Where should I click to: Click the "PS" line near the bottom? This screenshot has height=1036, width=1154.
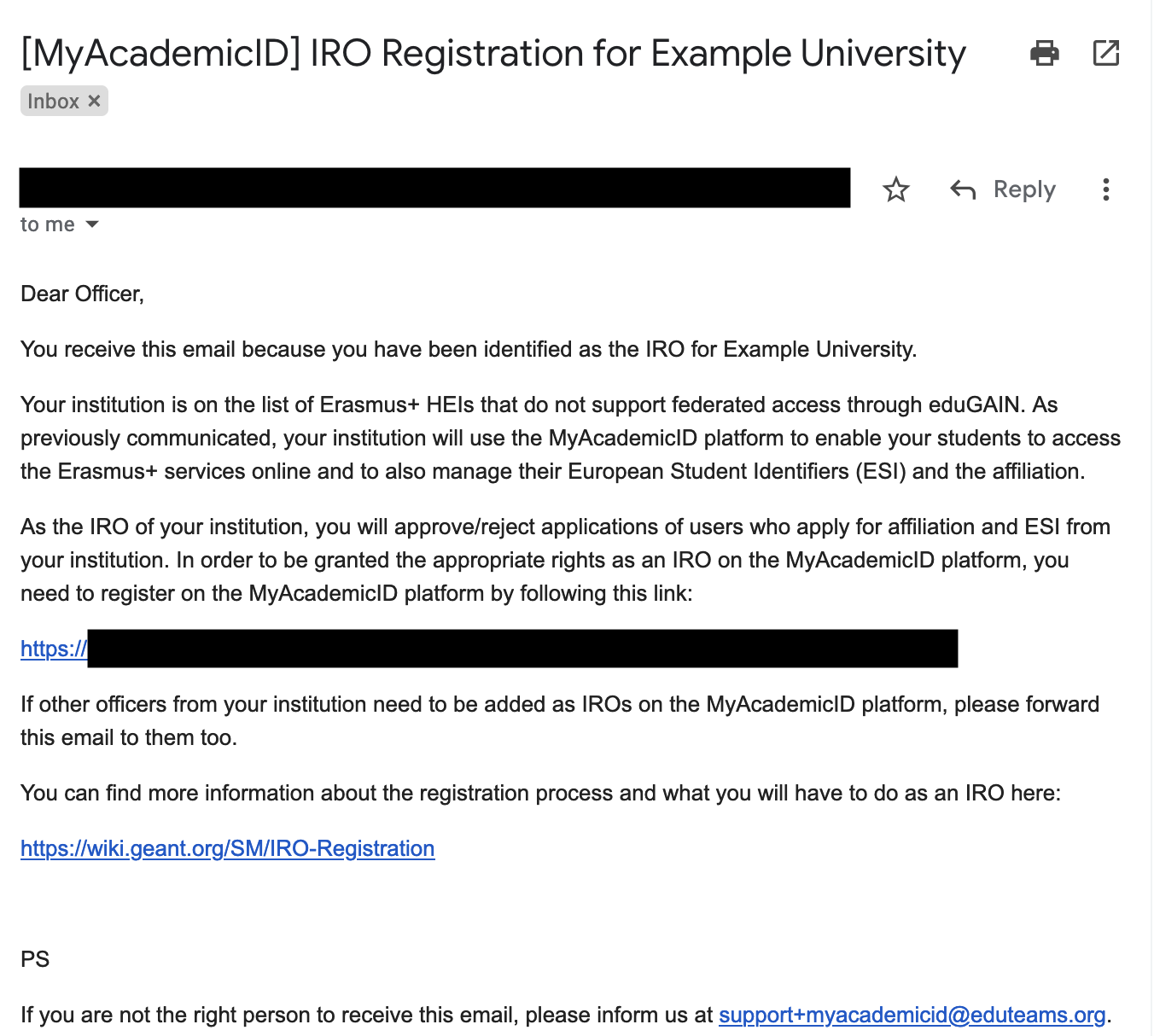tap(35, 959)
